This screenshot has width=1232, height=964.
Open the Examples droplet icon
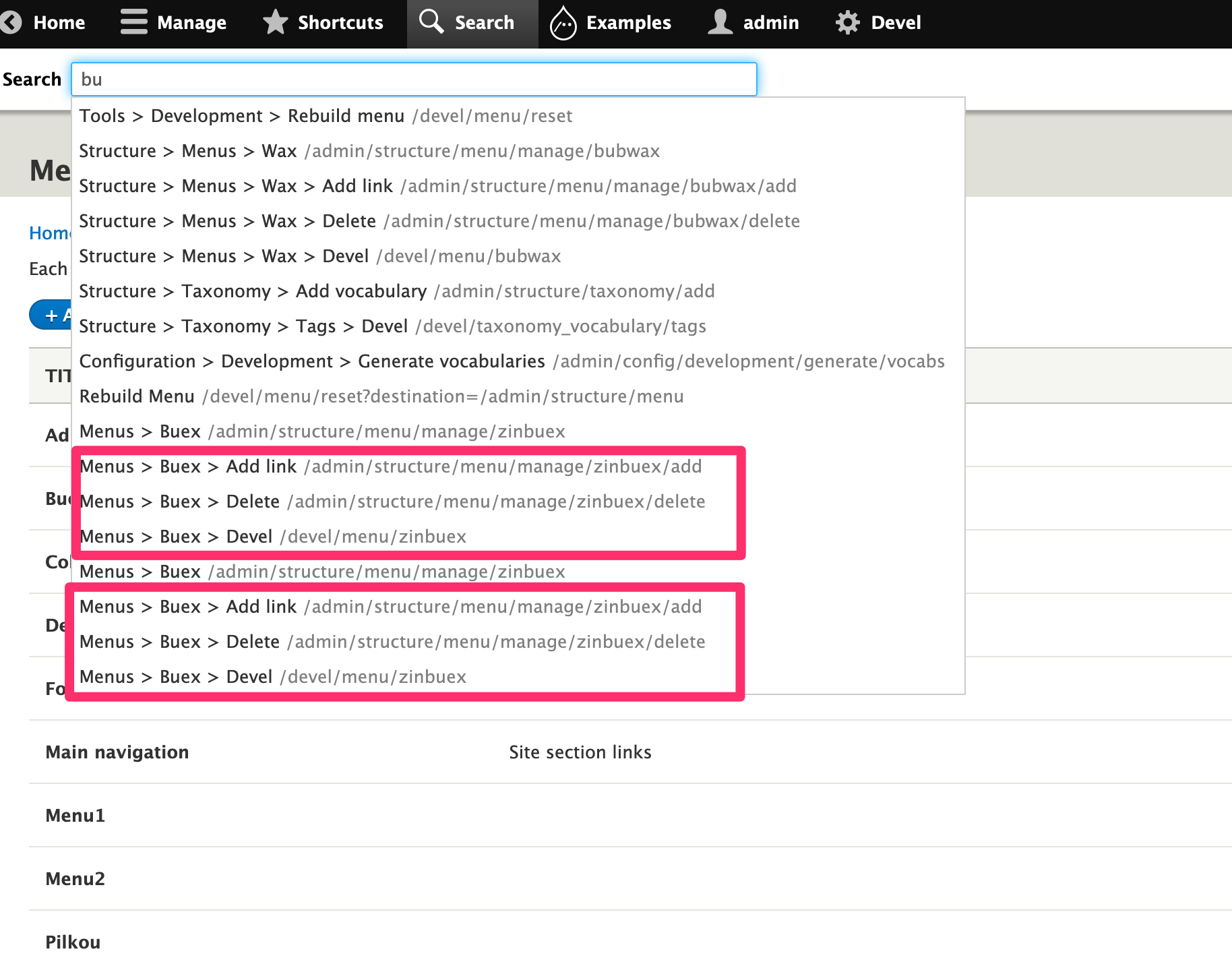click(x=563, y=22)
